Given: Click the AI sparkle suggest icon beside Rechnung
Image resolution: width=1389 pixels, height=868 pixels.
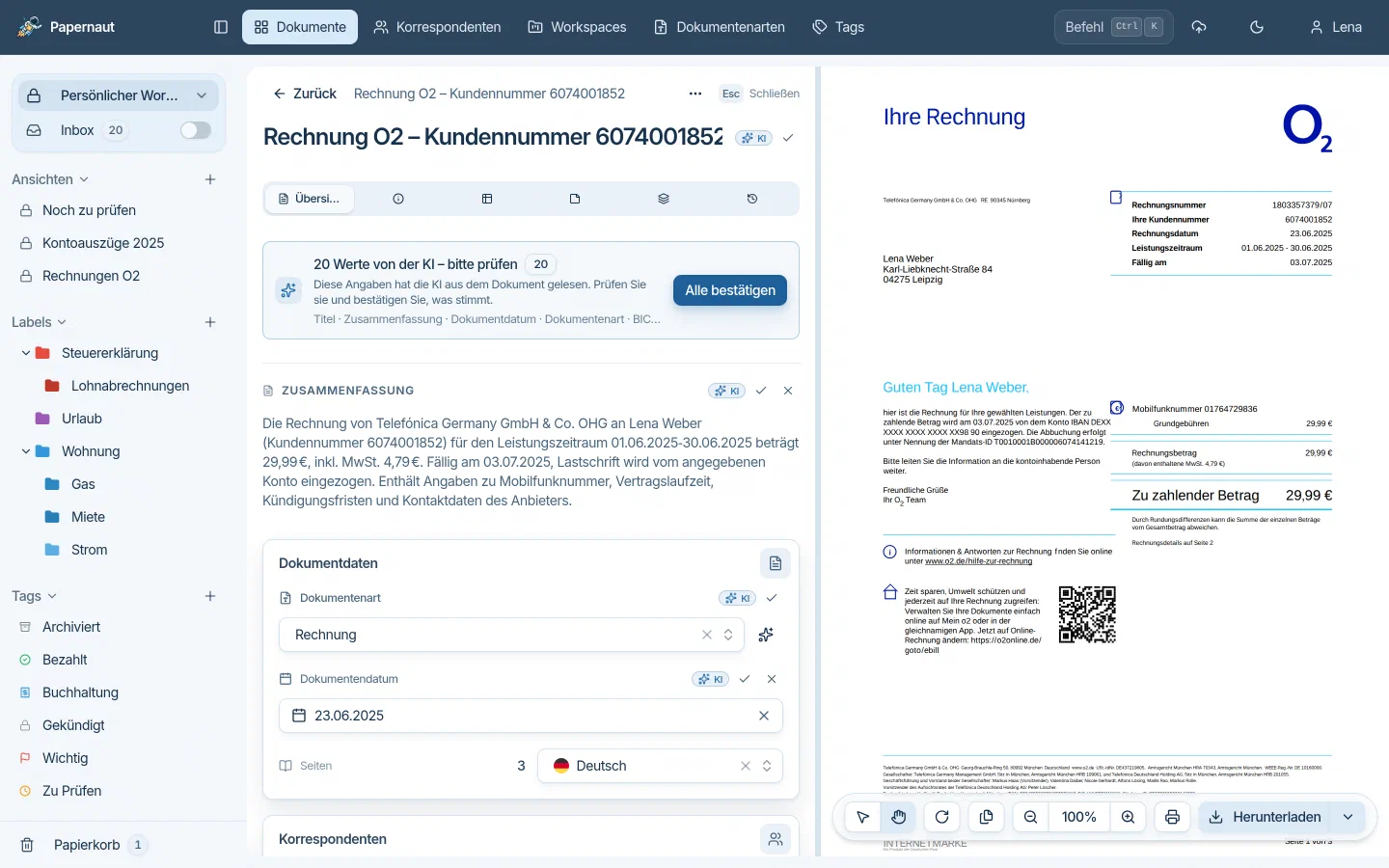Looking at the screenshot, I should tap(766, 635).
